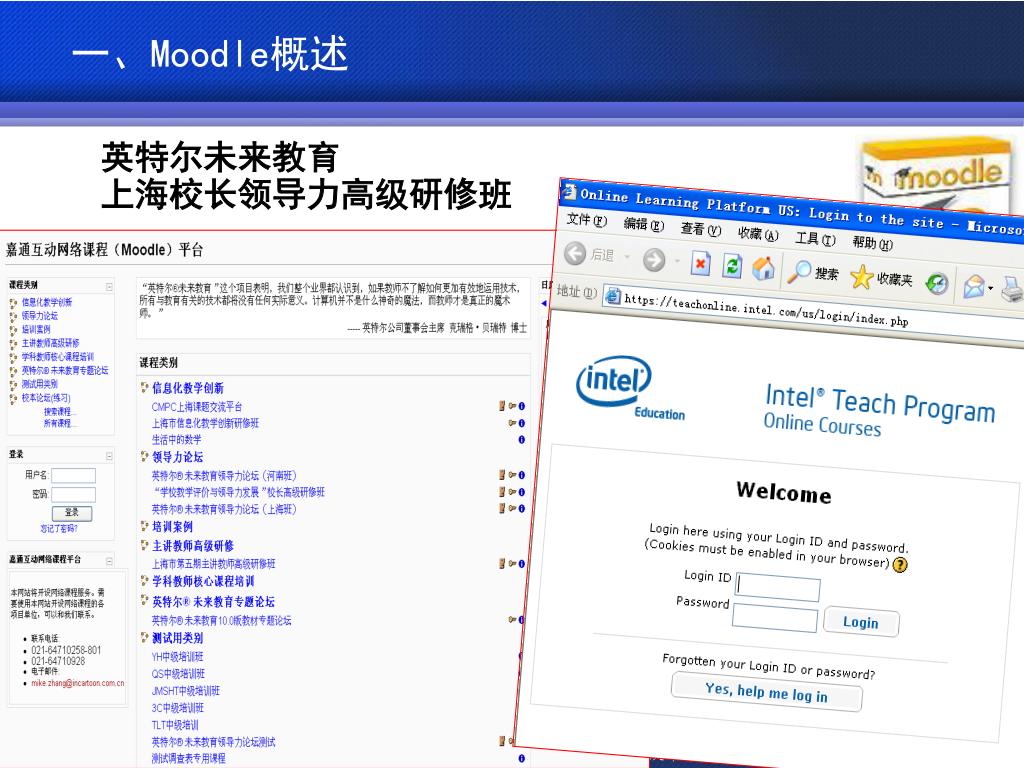
Task: Open the Favorites (收藏夹) star icon
Action: coord(861,277)
